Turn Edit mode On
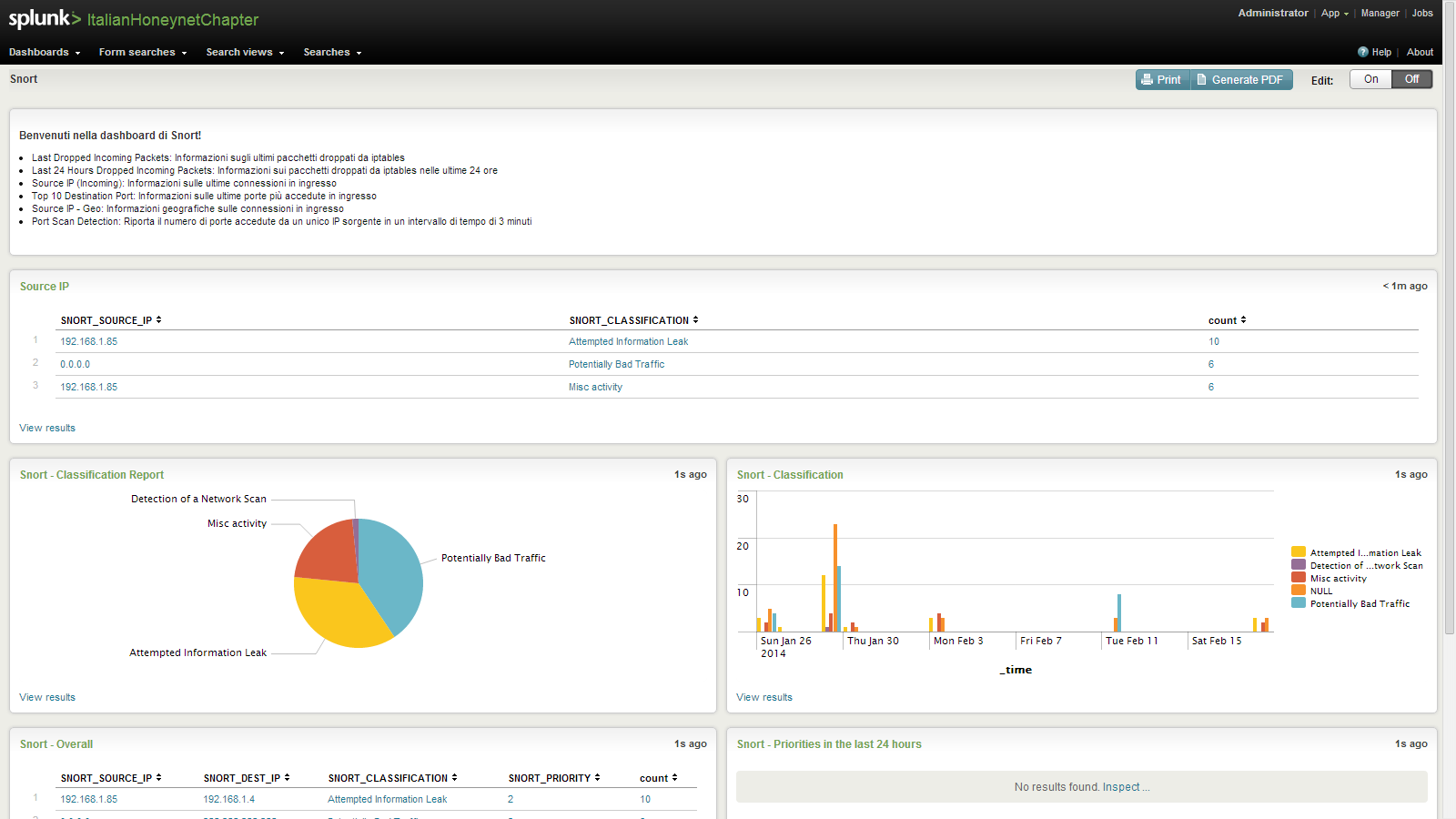The image size is (1456, 819). pos(1371,79)
